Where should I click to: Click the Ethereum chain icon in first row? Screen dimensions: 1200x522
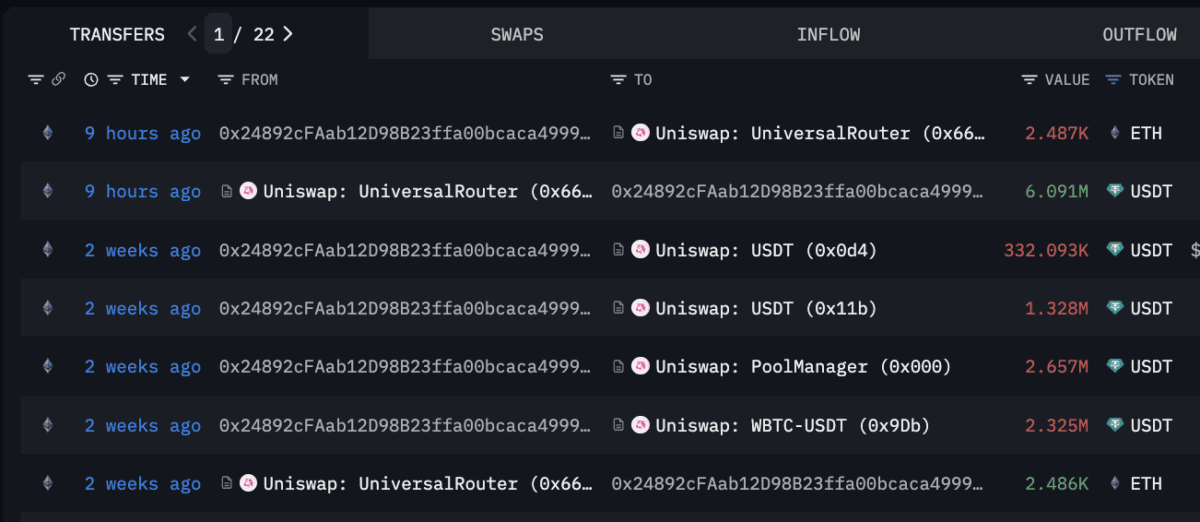click(47, 133)
